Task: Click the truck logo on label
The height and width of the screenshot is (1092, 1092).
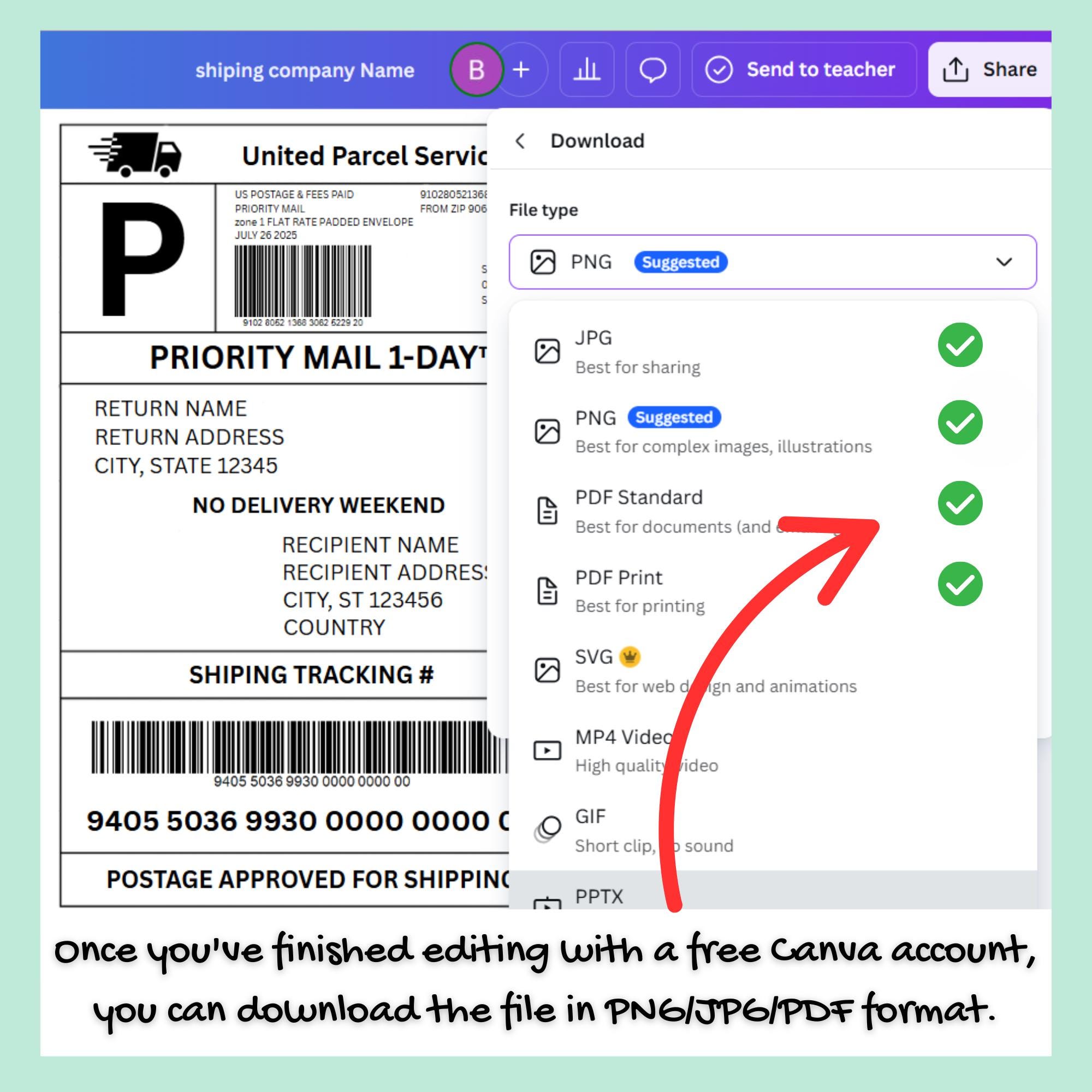Action: pyautogui.click(x=134, y=155)
